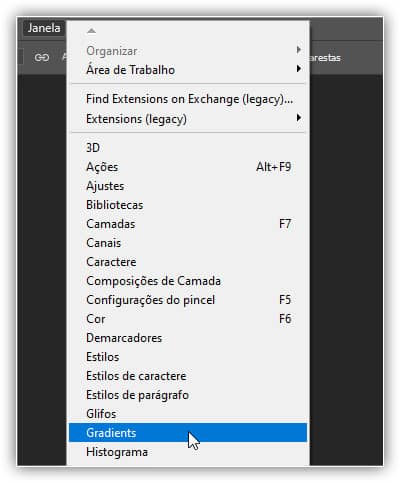Screen dimensions: 400x483
Task: Show the Bibliotecas panel
Action: pyautogui.click(x=188, y=205)
